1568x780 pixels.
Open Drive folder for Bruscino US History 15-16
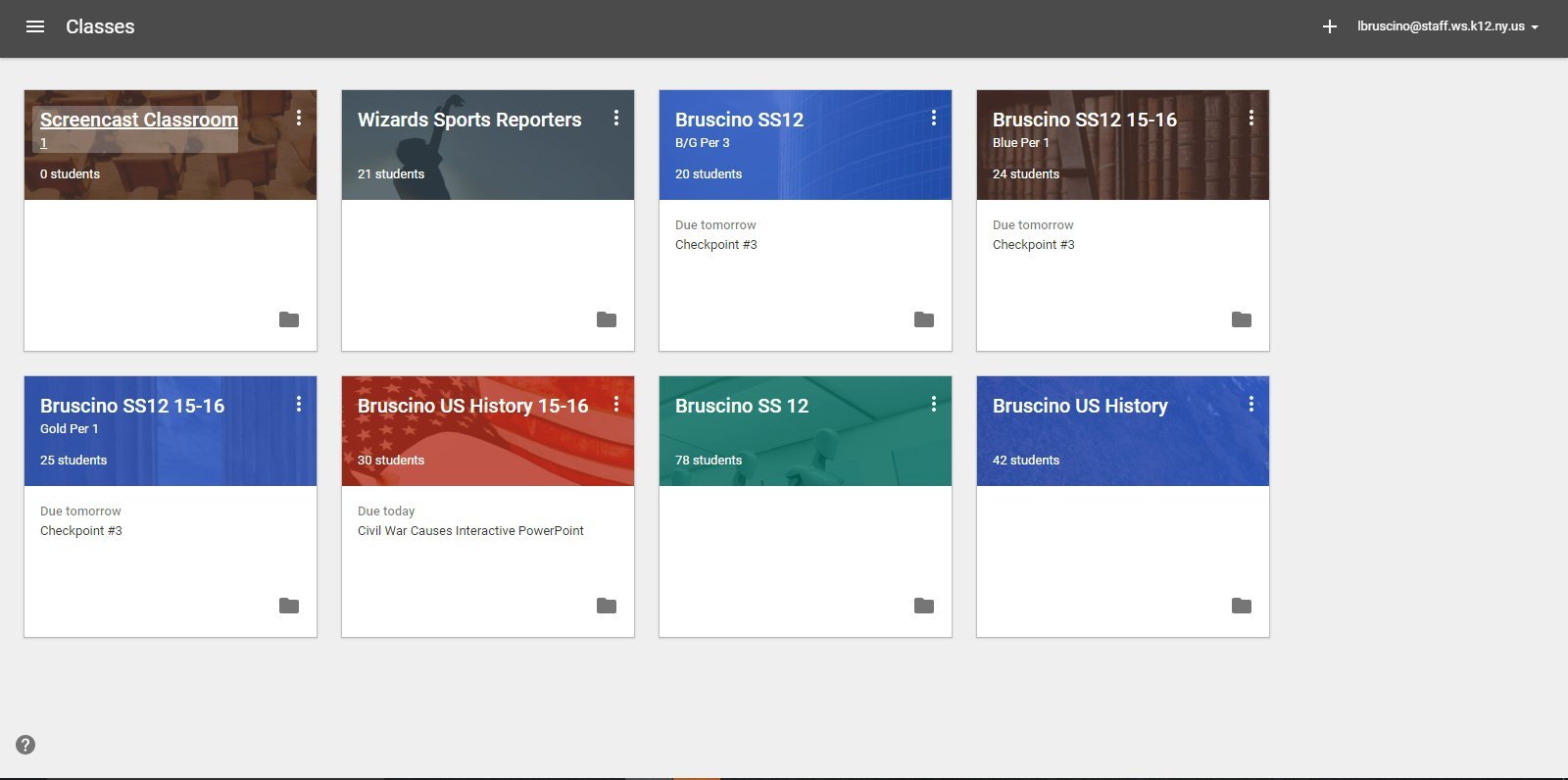(607, 606)
